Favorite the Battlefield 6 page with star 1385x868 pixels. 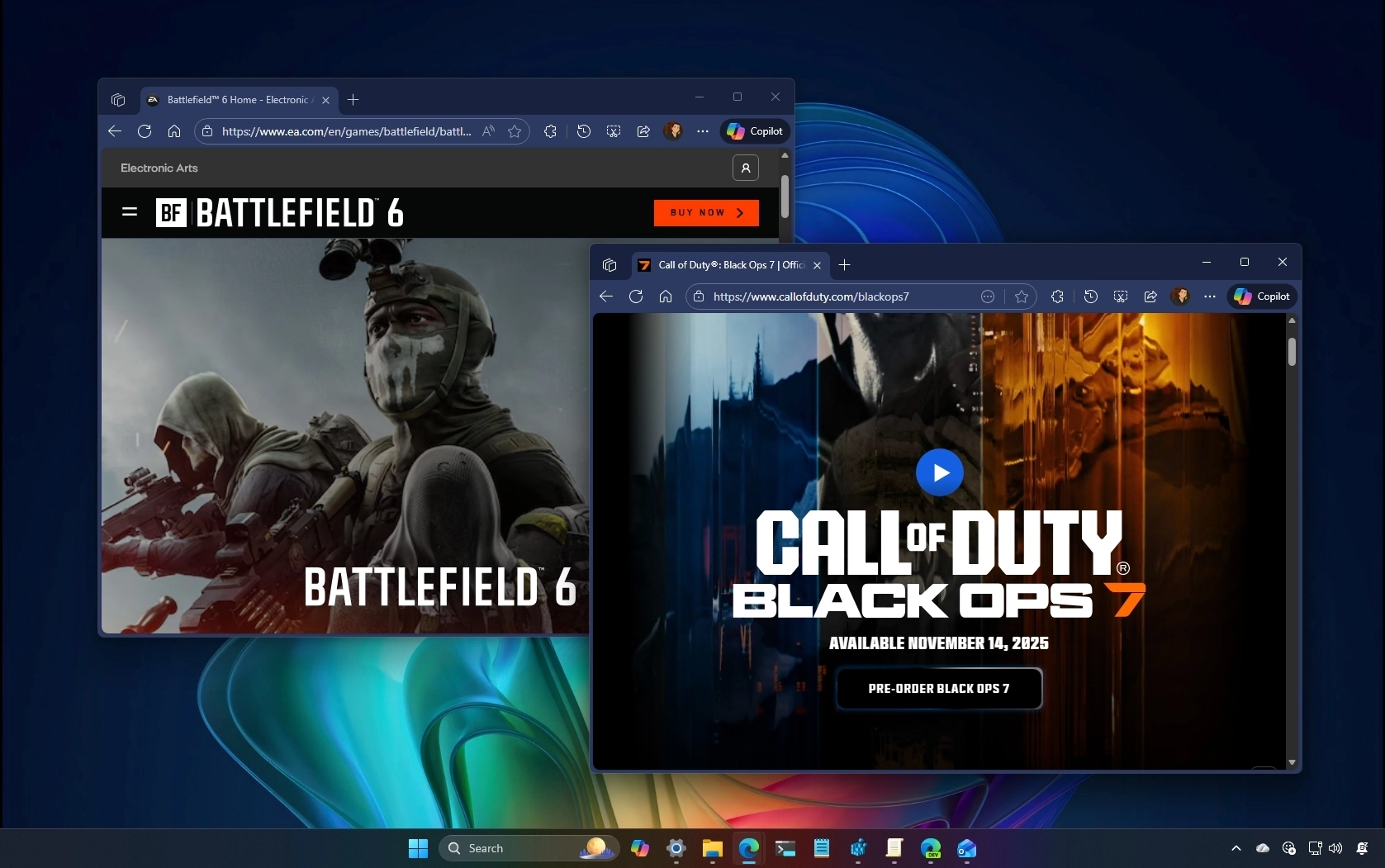(515, 131)
